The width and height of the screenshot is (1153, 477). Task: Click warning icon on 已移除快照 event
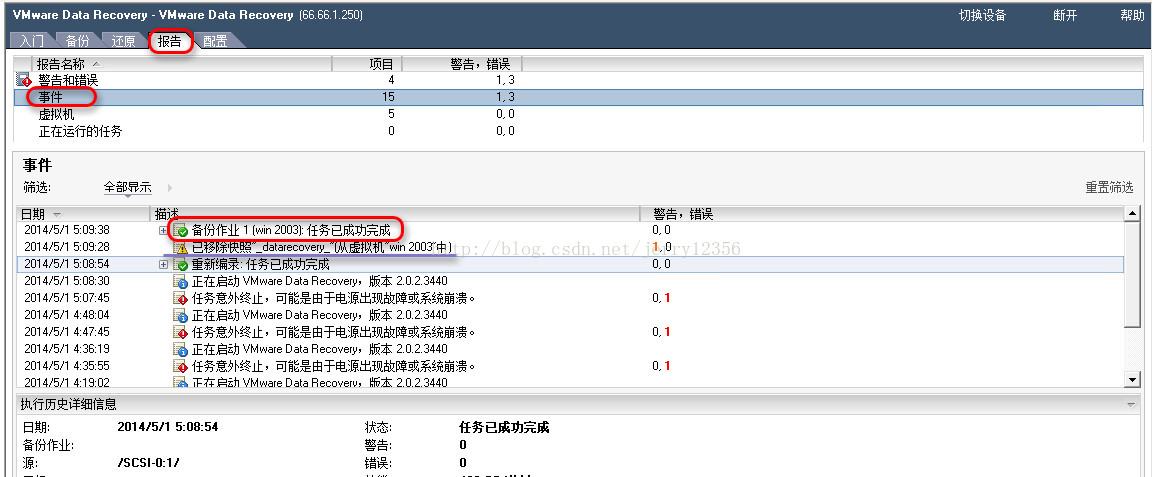point(180,248)
